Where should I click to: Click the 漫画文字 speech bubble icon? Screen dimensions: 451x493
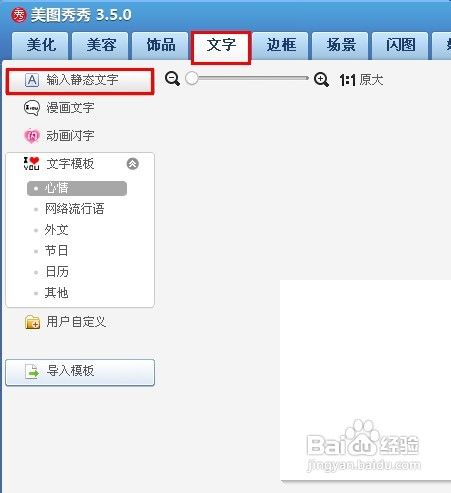click(32, 108)
